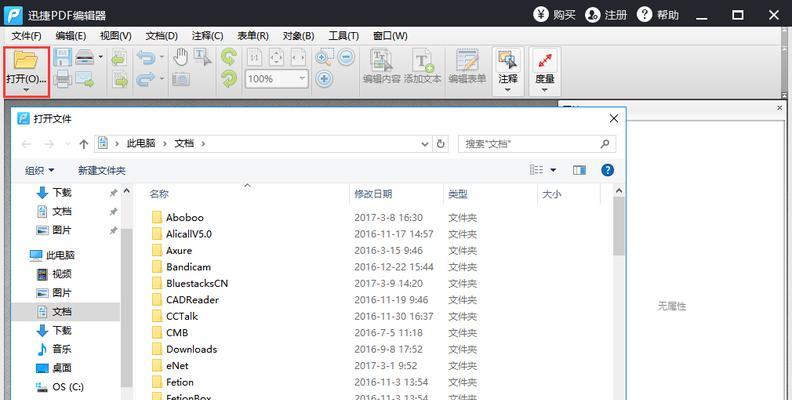The image size is (792, 400).
Task: Click the 此电脑 breadcrumb in address bar
Action: [x=141, y=143]
